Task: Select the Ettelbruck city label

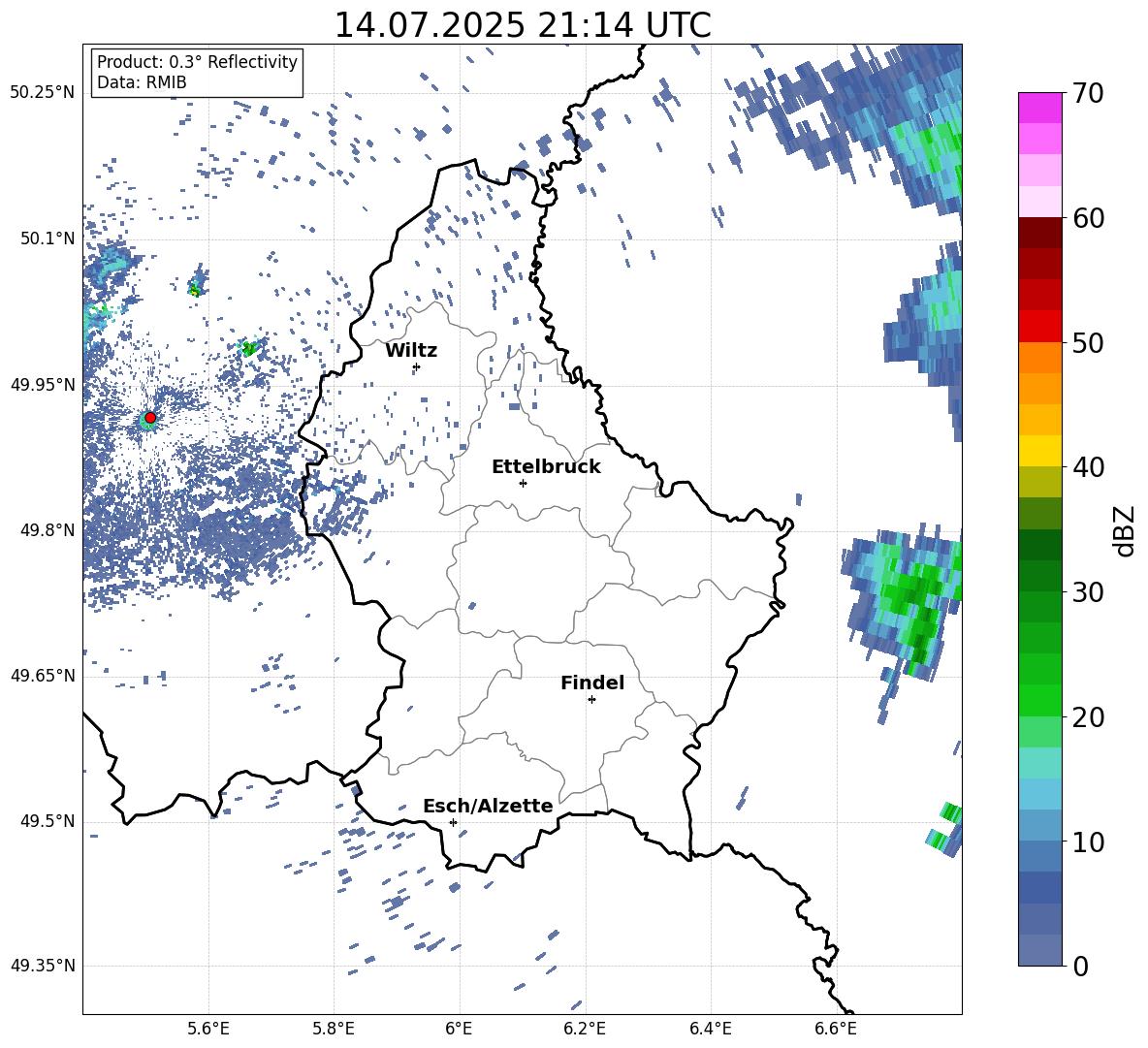Action: tap(546, 467)
